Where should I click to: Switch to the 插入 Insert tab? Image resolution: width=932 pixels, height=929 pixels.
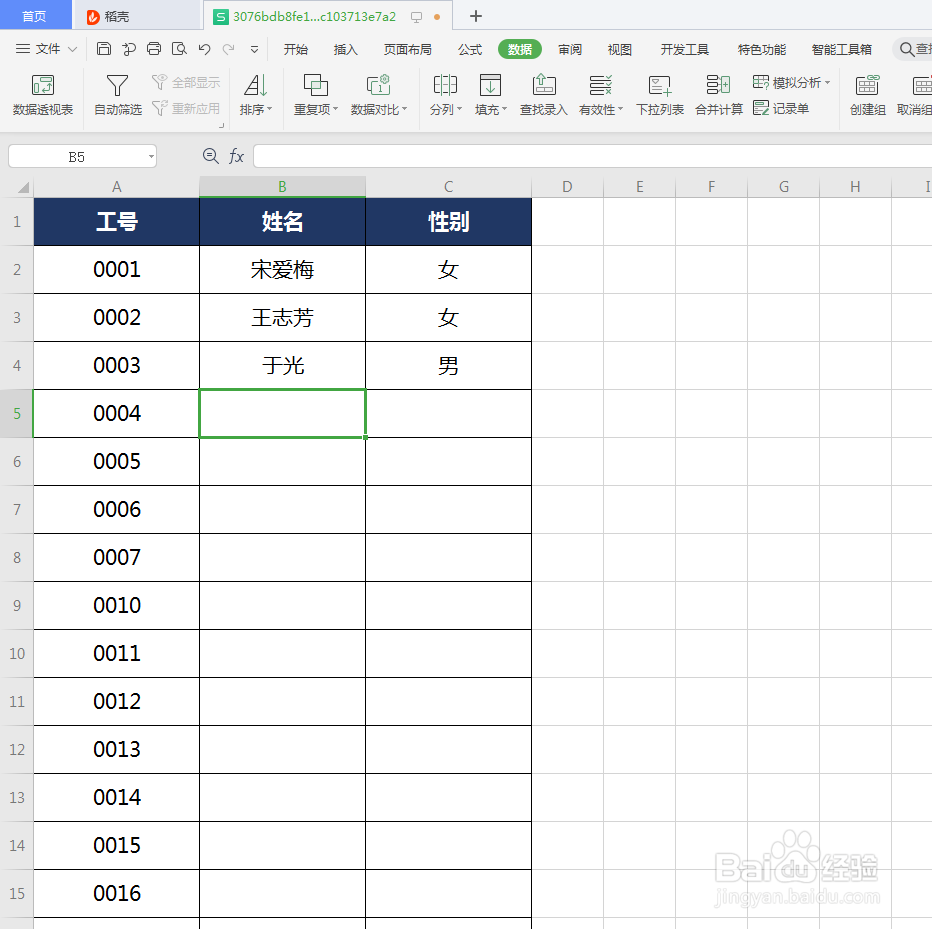(345, 49)
